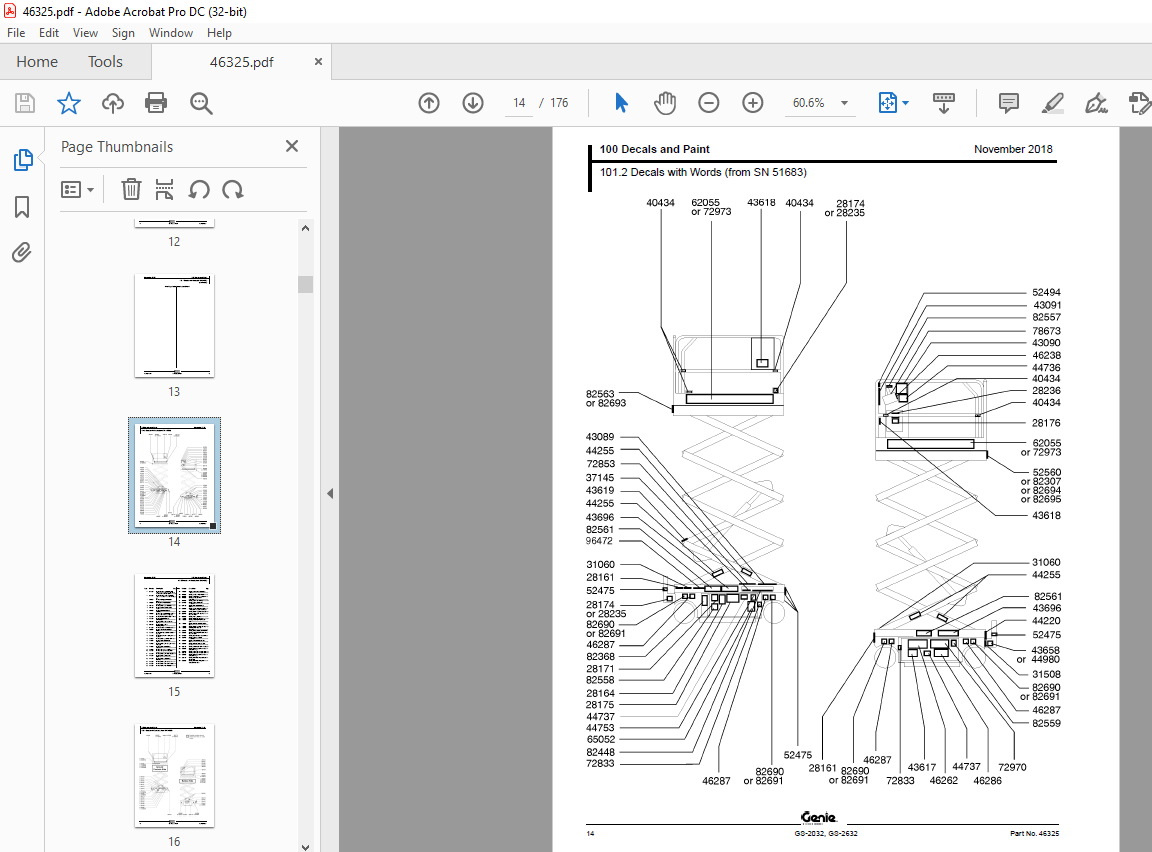Image resolution: width=1152 pixels, height=852 pixels.
Task: Collapse the navigation pane arrow
Action: point(330,494)
